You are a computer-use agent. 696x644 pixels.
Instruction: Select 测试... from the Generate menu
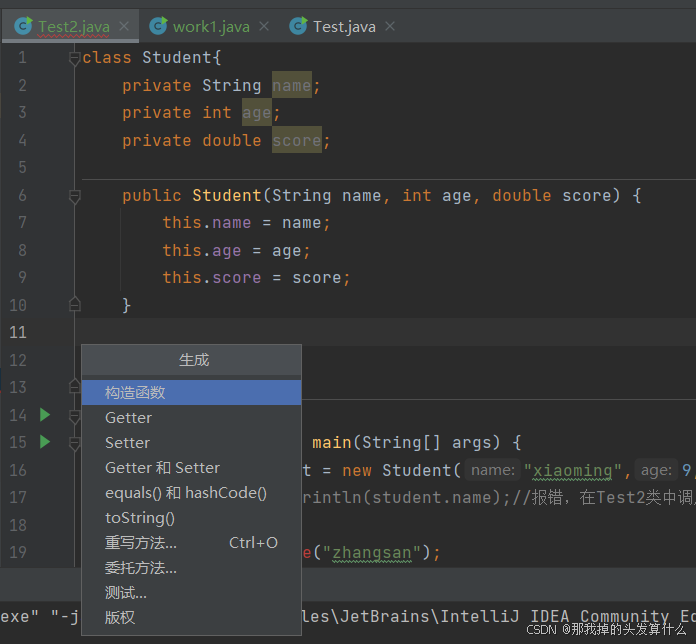tap(191, 593)
